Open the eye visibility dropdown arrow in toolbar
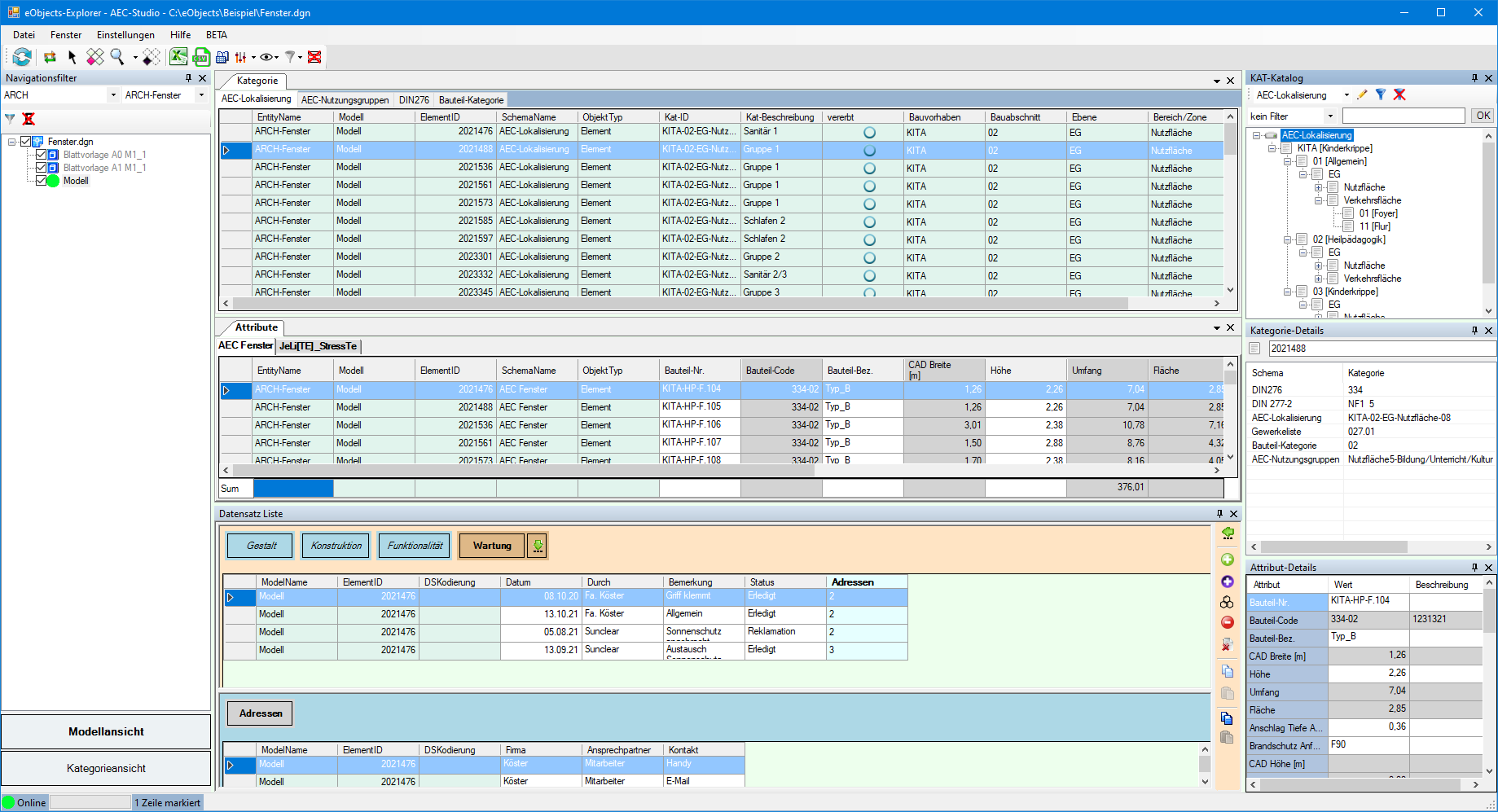The width and height of the screenshot is (1498, 812). [x=276, y=57]
